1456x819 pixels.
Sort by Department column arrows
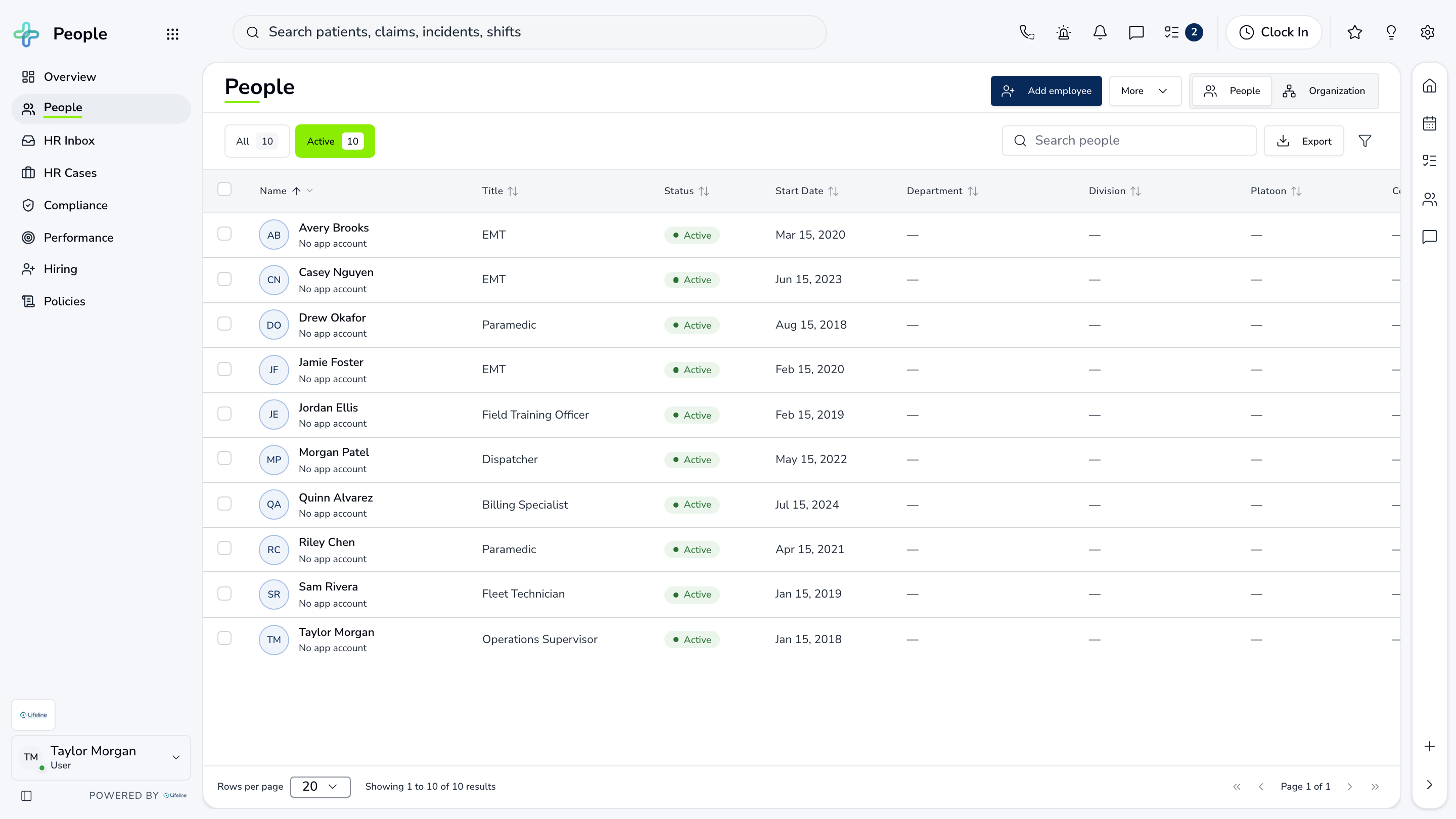click(972, 191)
